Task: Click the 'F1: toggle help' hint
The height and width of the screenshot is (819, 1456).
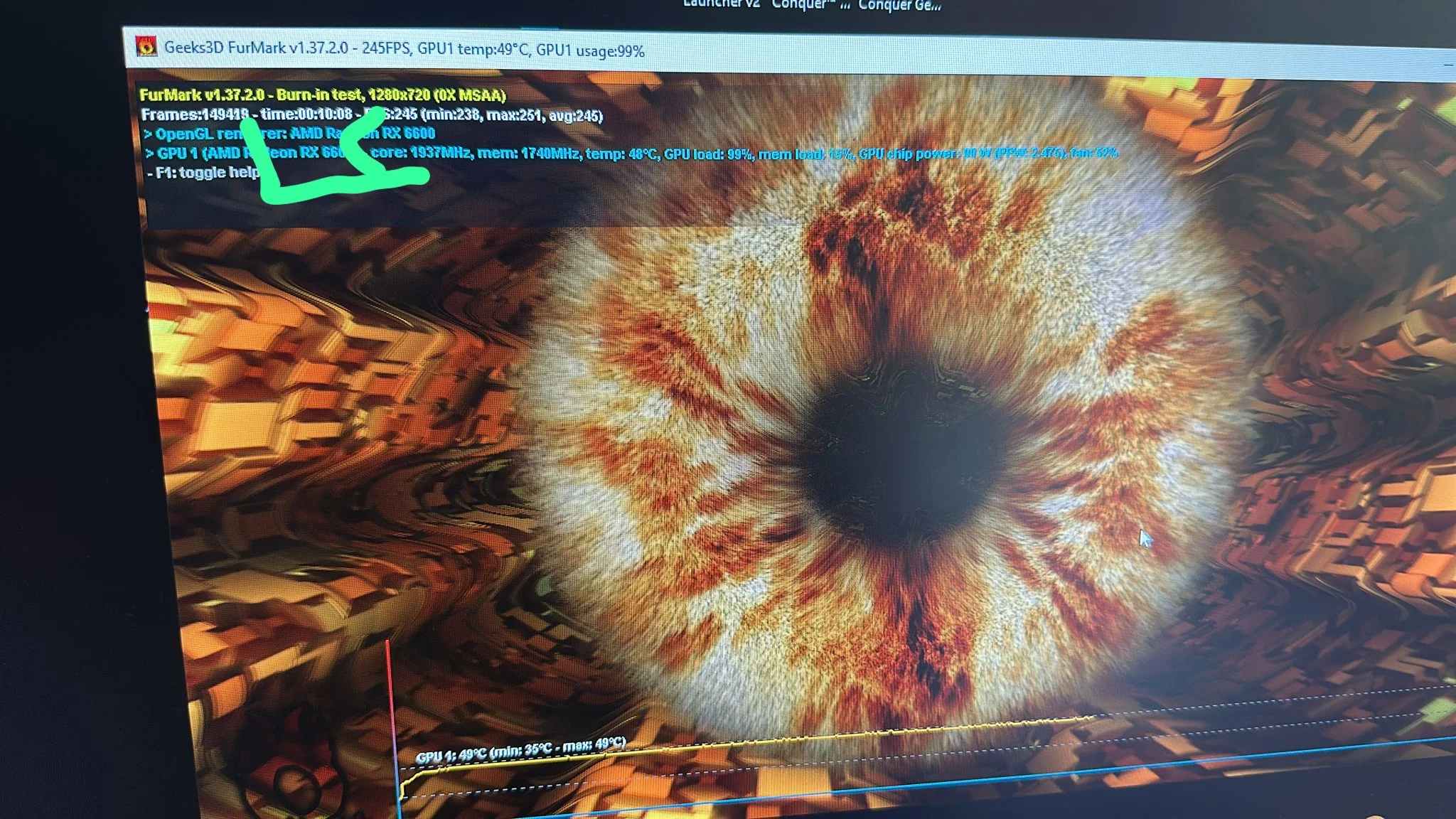Action: tap(203, 172)
